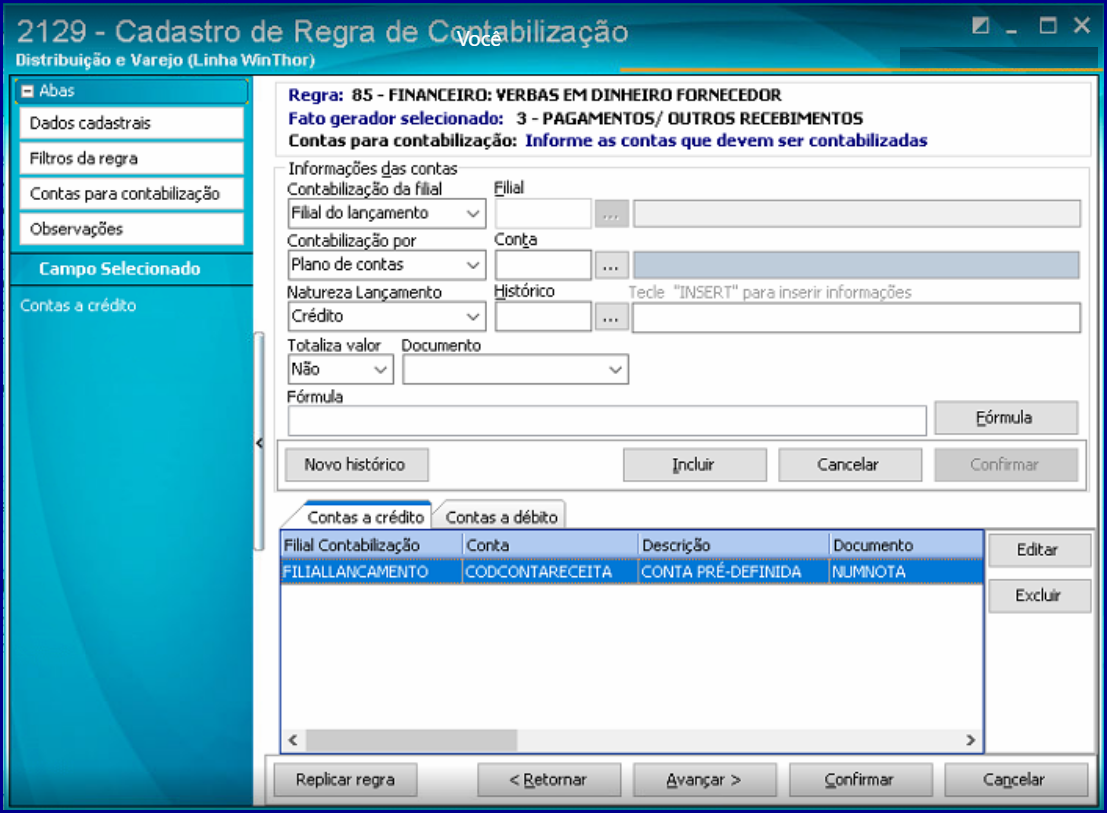Close the Cadastro de Regra window
The height and width of the screenshot is (813, 1107).
click(x=1082, y=26)
